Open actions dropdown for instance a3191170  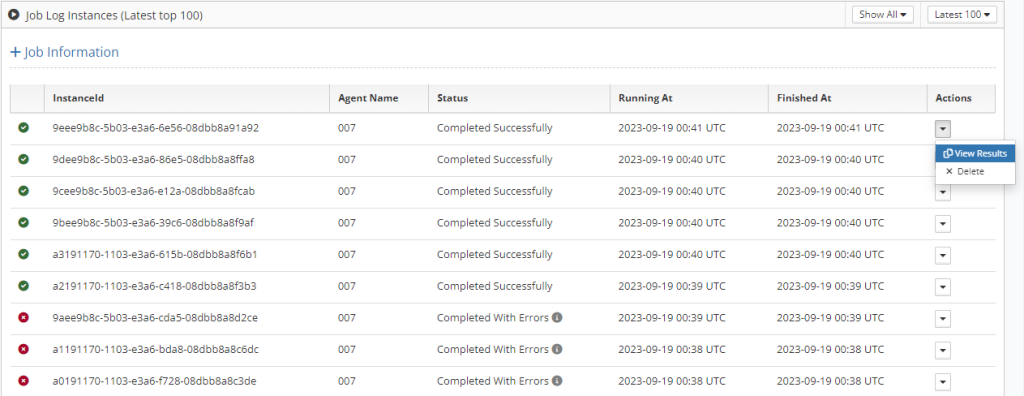coord(942,256)
